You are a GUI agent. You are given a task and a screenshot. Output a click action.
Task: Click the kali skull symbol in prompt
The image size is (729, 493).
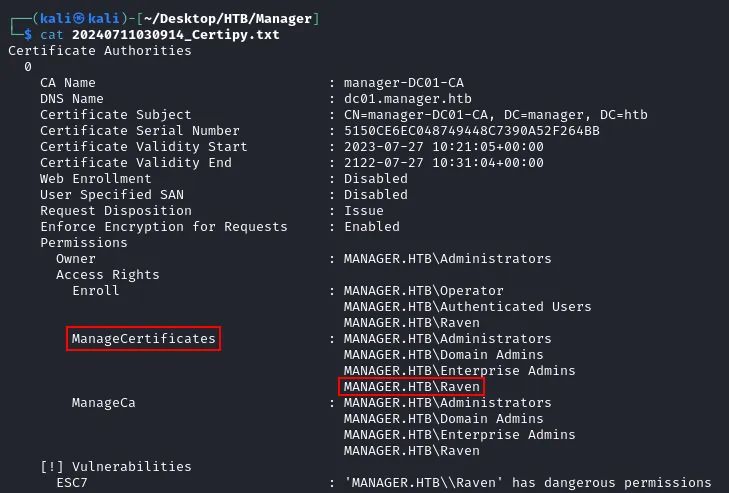pos(80,18)
